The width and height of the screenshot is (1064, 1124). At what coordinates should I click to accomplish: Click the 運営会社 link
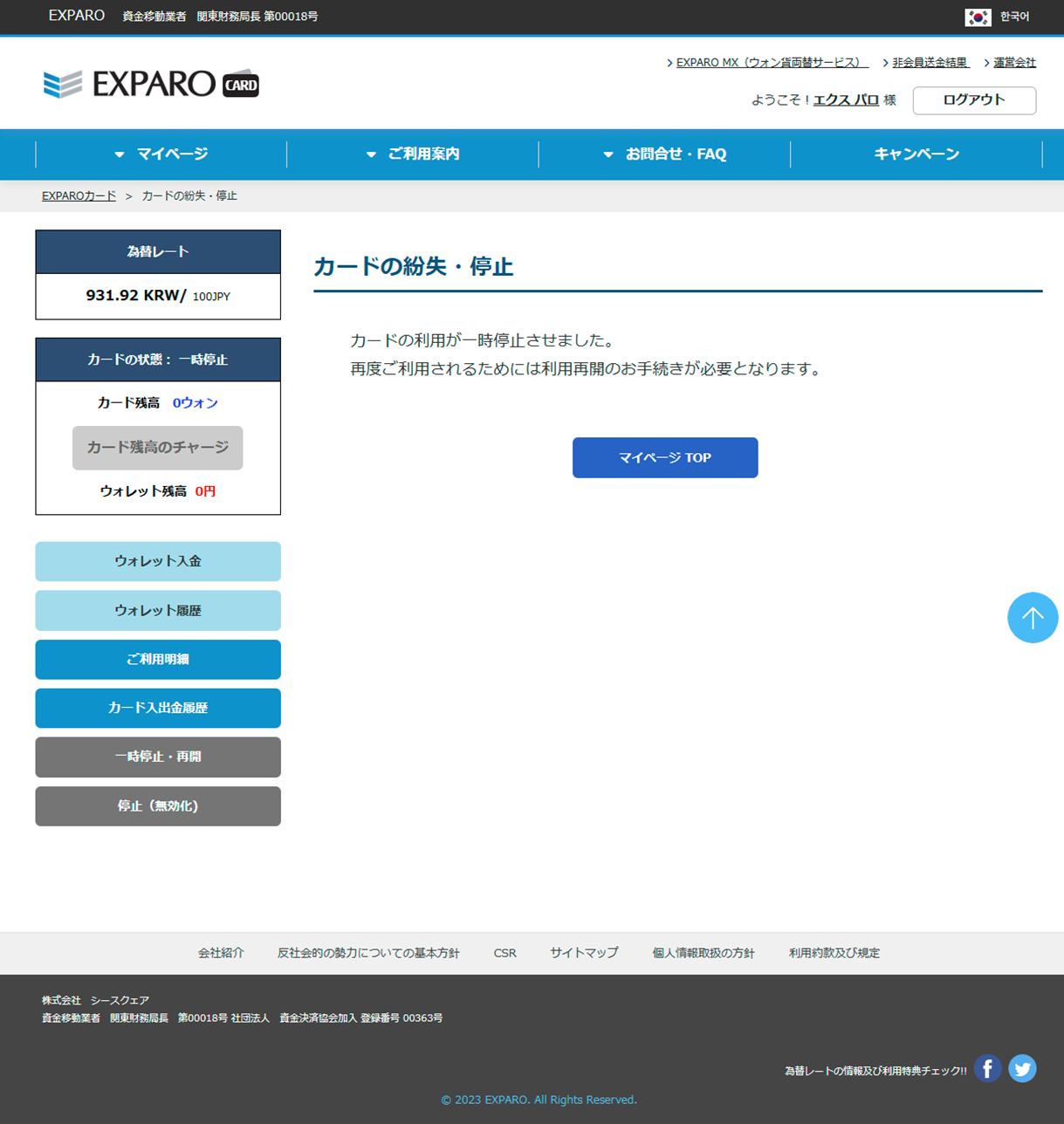tap(1014, 63)
